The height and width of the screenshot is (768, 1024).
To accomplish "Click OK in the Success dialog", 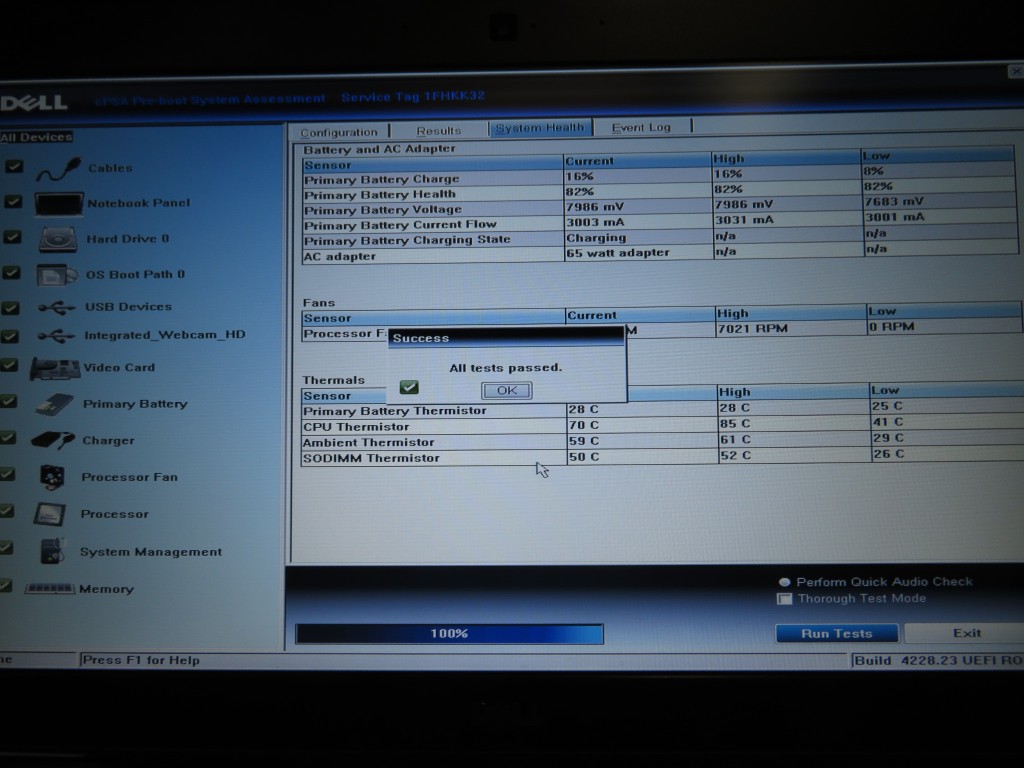I will coord(507,391).
